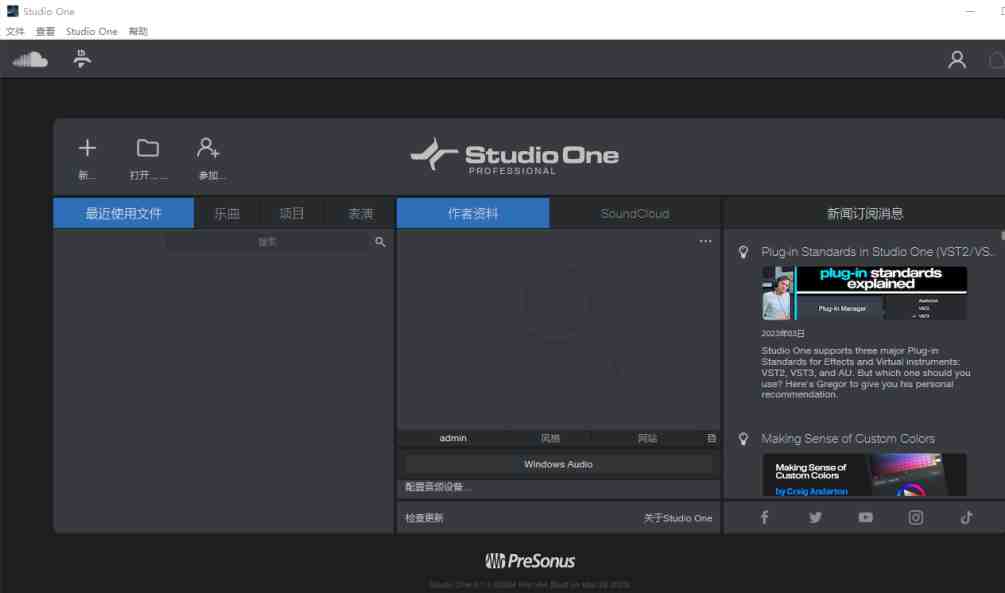Click the Instagram icon in footer

click(x=915, y=517)
